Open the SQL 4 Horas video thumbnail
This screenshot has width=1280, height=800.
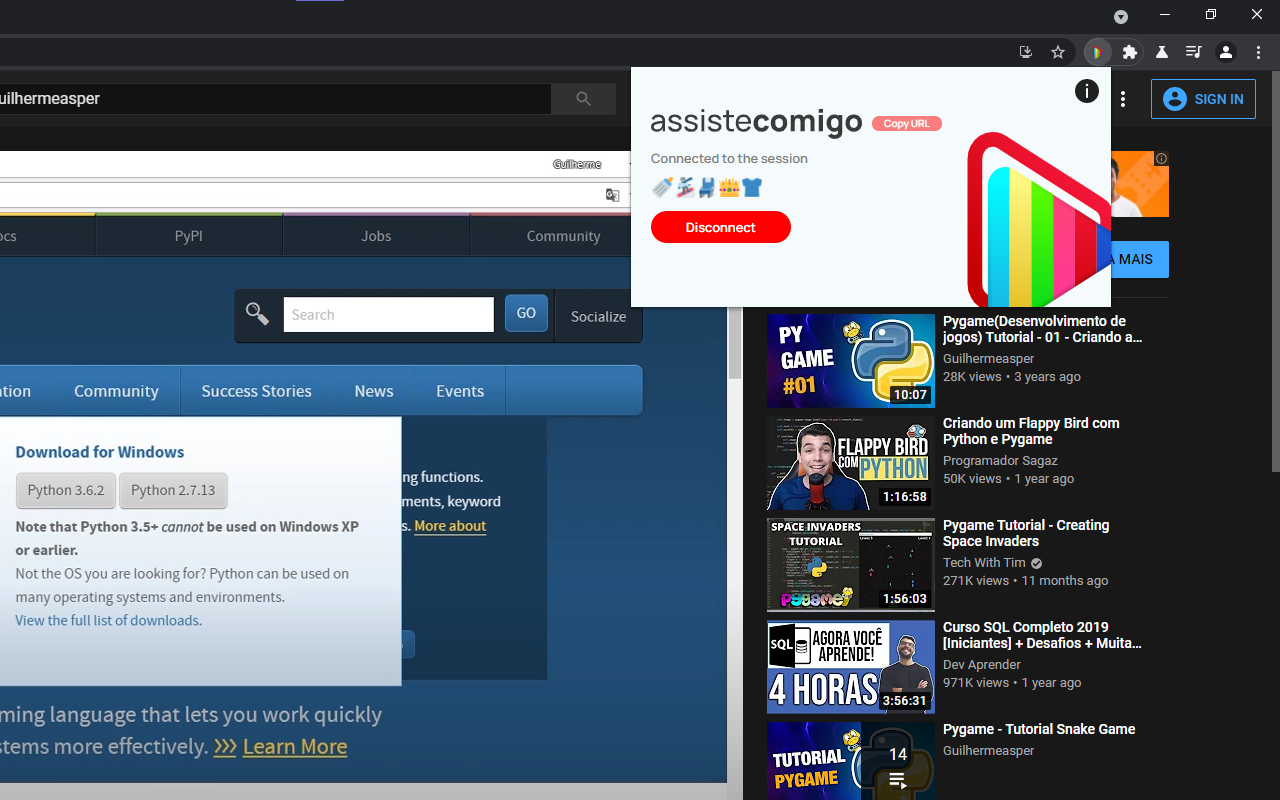[x=851, y=667]
